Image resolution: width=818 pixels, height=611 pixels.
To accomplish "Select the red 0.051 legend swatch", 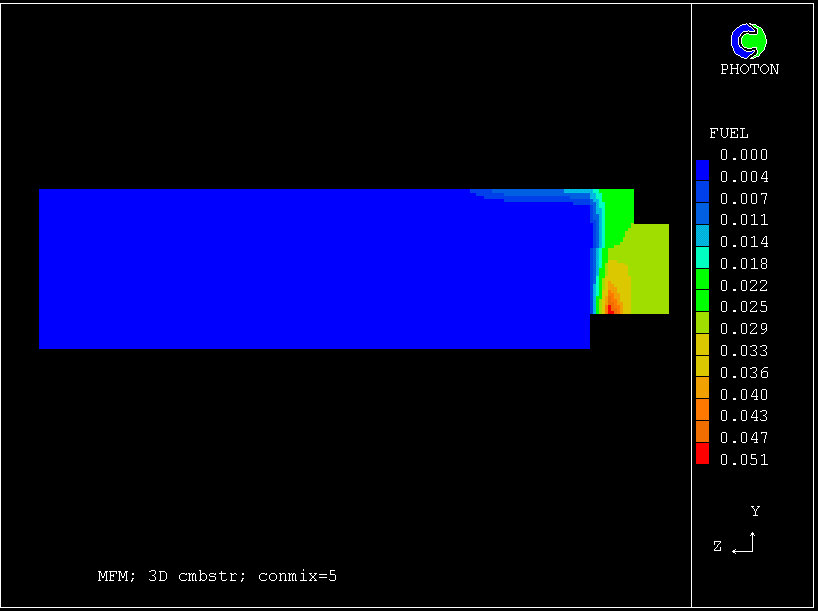I will click(702, 454).
